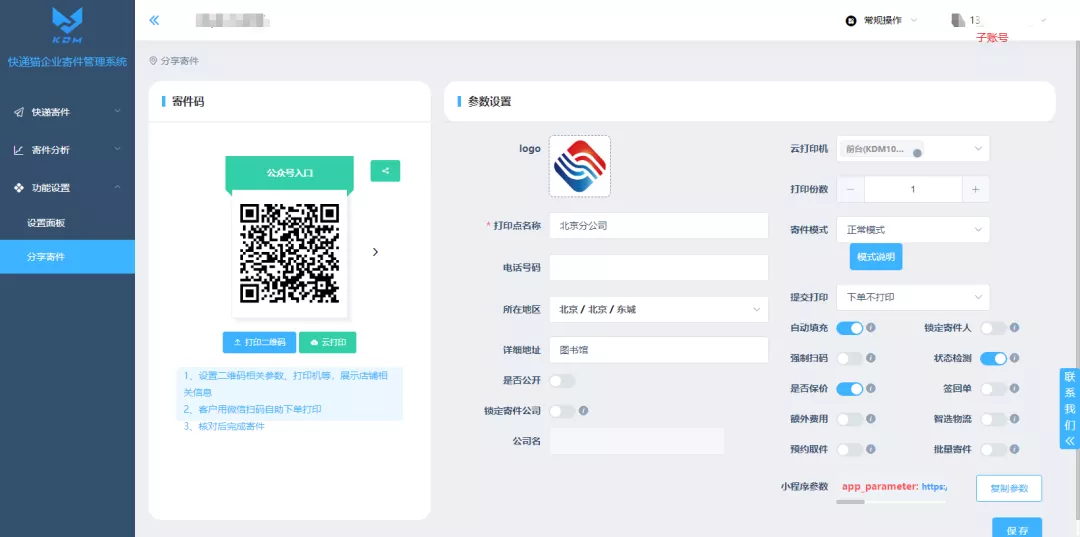Collapse the sidebar with double-chevron icon

click(x=154, y=20)
